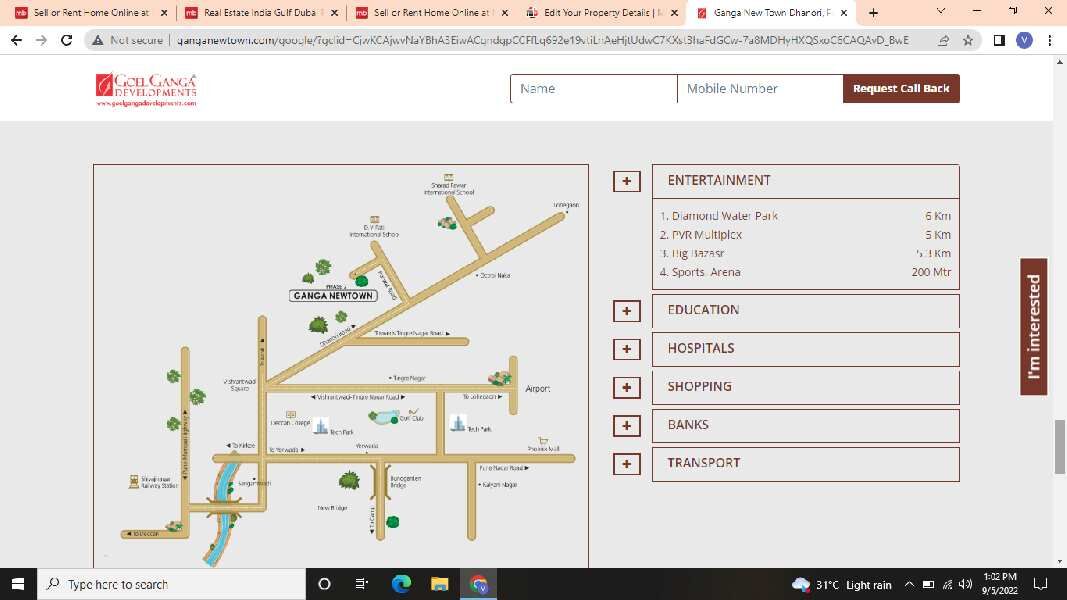Viewport: 1067px width, 600px height.
Task: Open the clock and date flyout
Action: pyautogui.click(x=1000, y=584)
